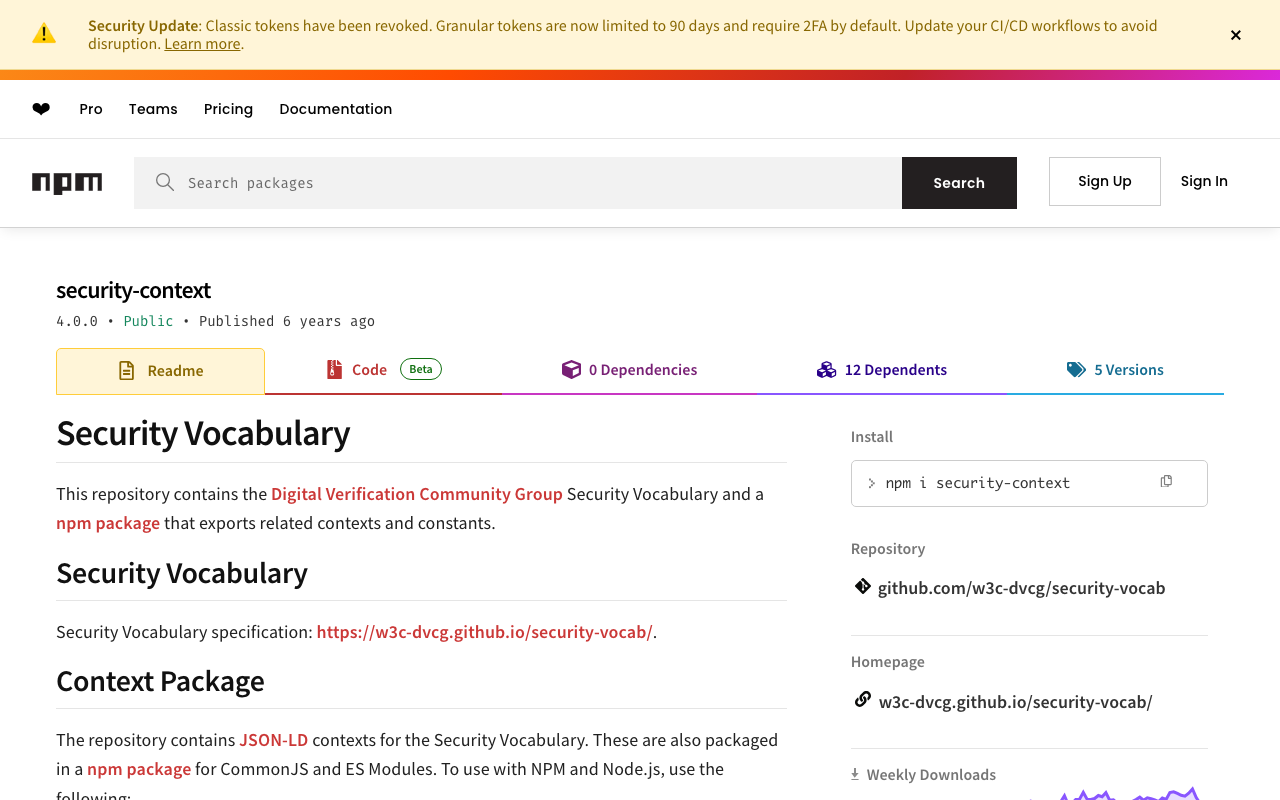Open the Readme tab

(x=161, y=371)
